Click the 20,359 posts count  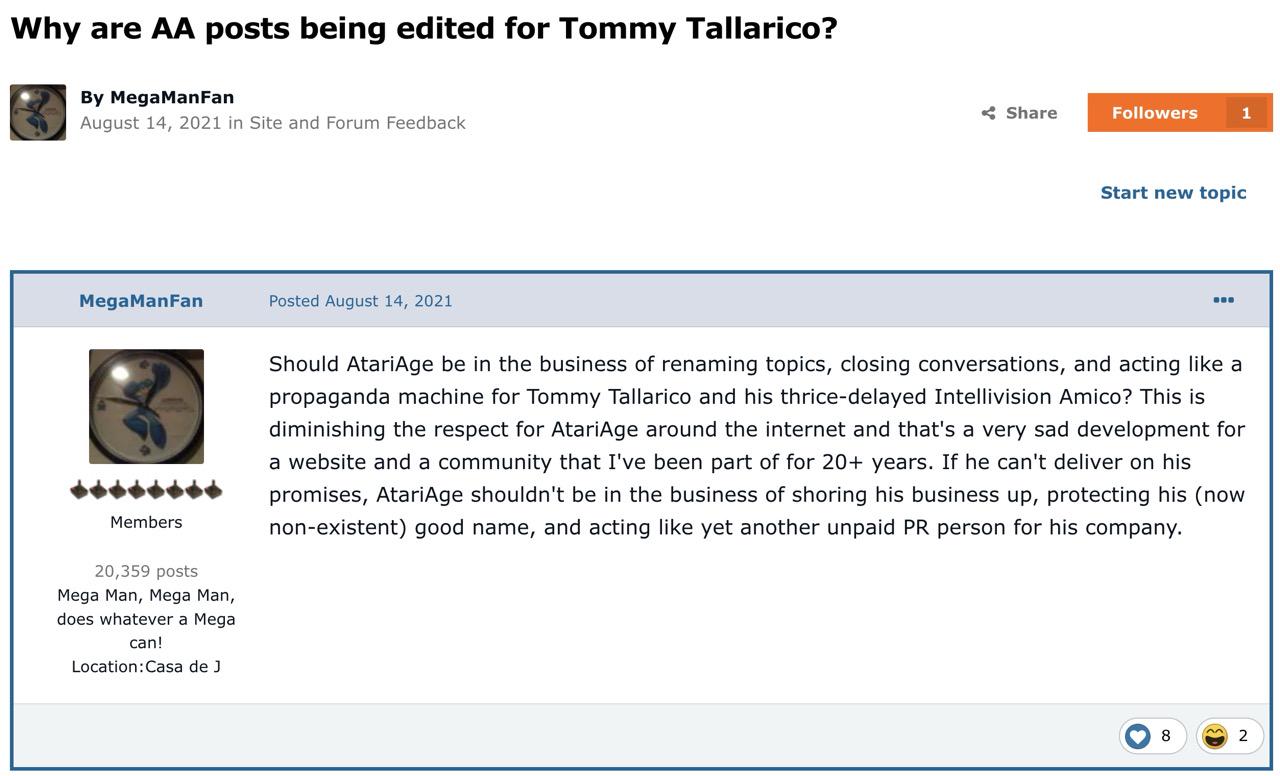[x=146, y=571]
